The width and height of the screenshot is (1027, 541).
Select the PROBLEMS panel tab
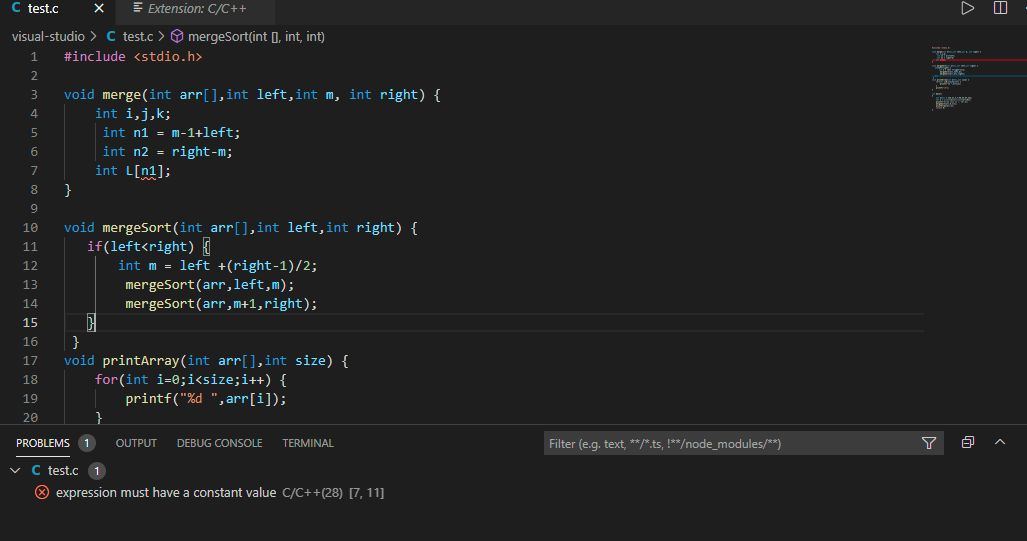(x=43, y=443)
